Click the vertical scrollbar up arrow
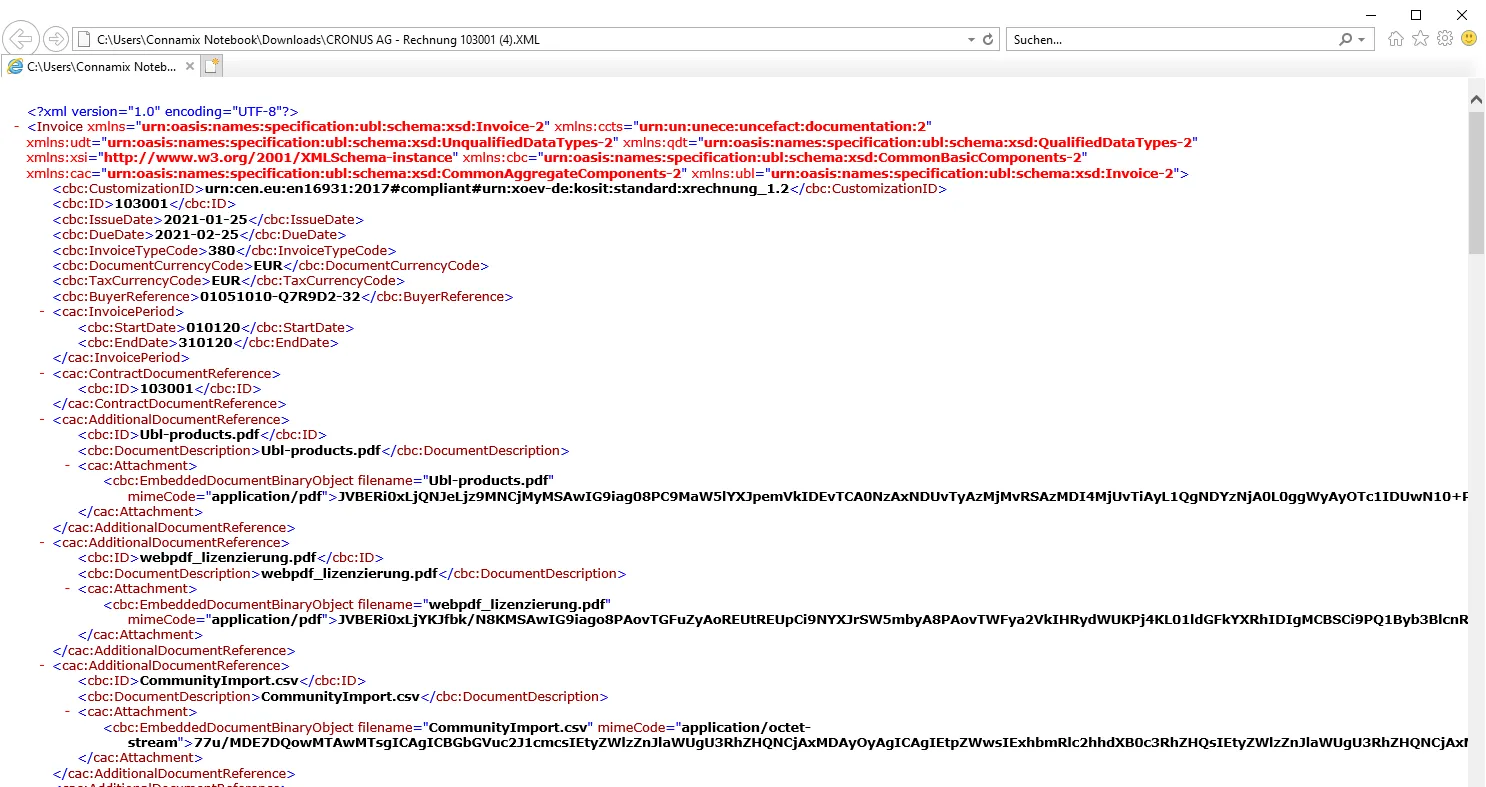The image size is (1486, 787). tap(1476, 99)
